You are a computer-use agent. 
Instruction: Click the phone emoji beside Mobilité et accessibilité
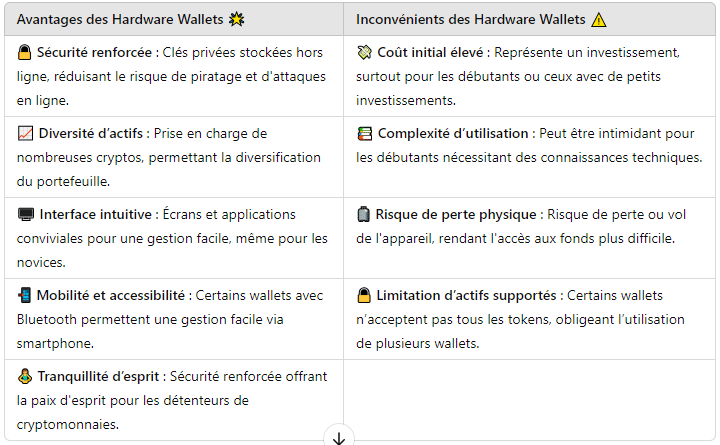click(24, 295)
